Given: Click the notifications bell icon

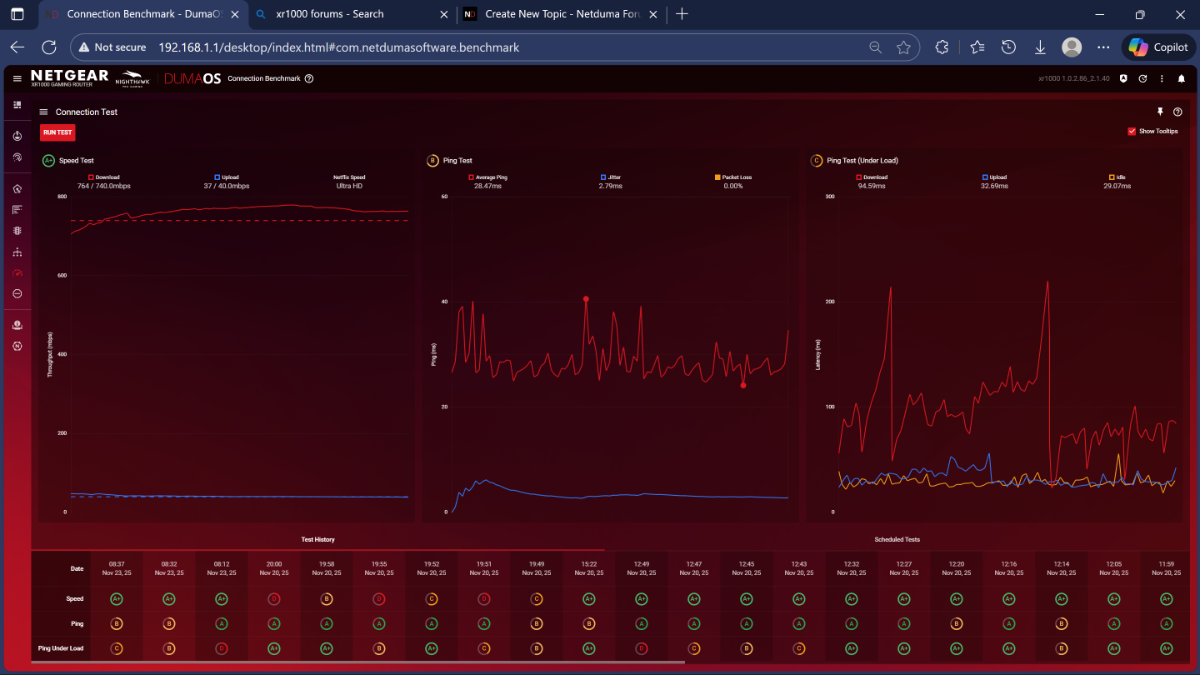Looking at the screenshot, I should (1181, 78).
